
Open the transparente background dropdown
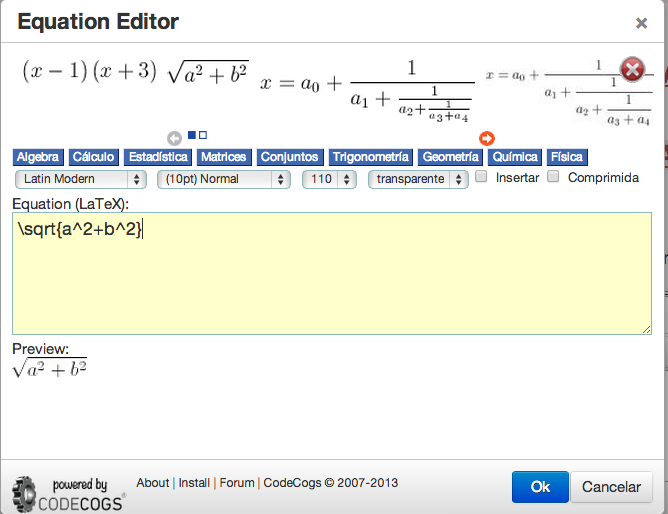click(x=418, y=179)
